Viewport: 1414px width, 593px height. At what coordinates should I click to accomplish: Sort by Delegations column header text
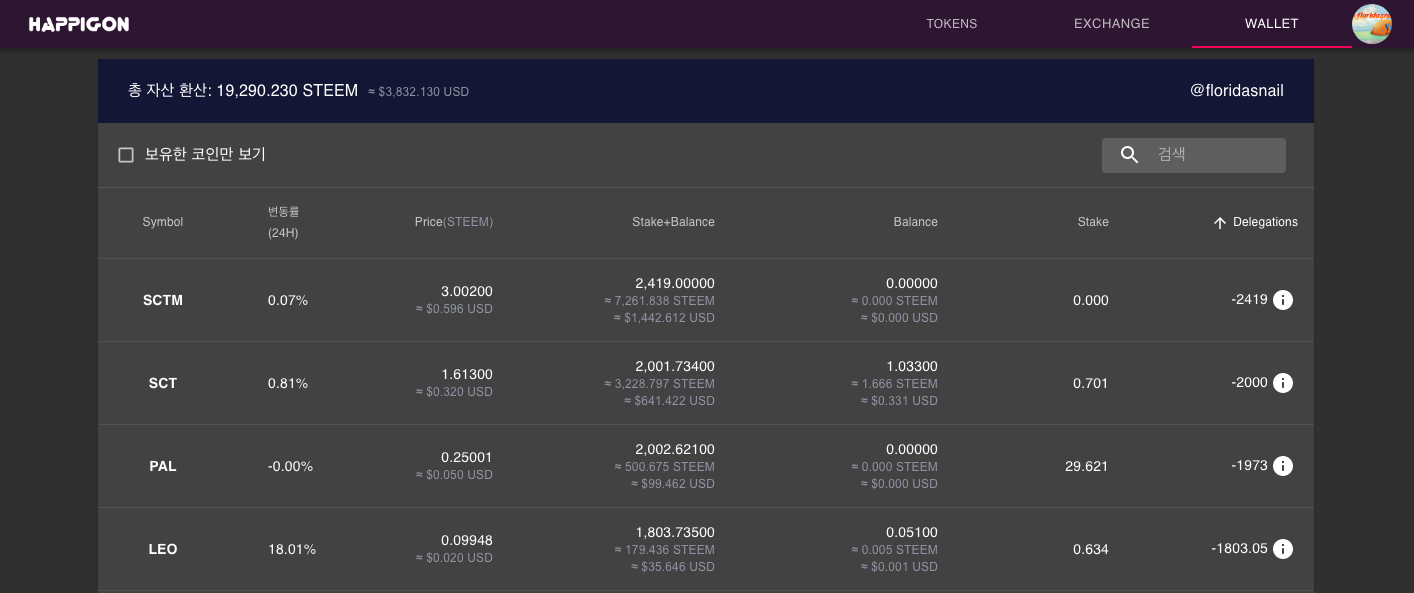pyautogui.click(x=1265, y=222)
